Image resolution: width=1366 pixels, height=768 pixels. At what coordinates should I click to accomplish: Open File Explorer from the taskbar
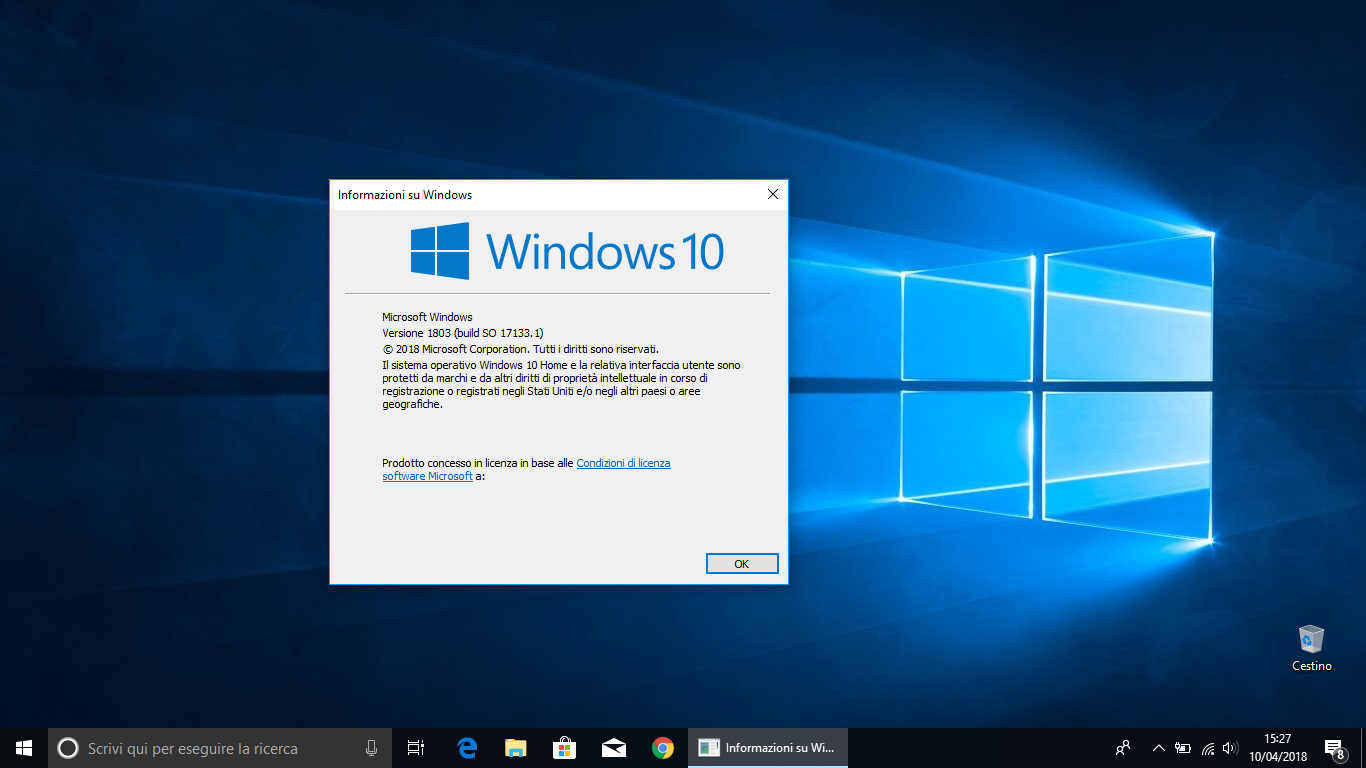[x=515, y=747]
